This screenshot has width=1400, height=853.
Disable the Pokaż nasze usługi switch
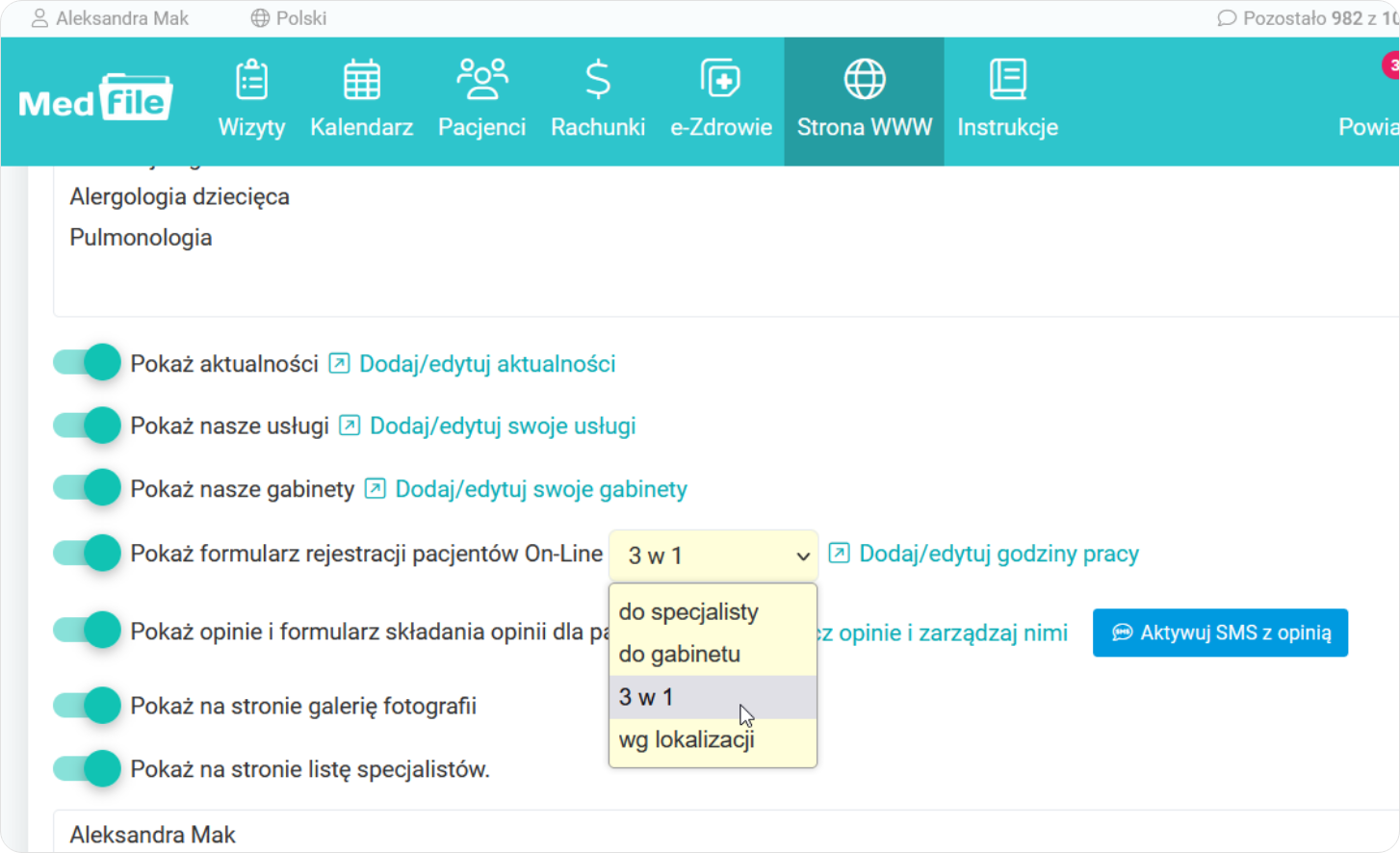tap(88, 426)
